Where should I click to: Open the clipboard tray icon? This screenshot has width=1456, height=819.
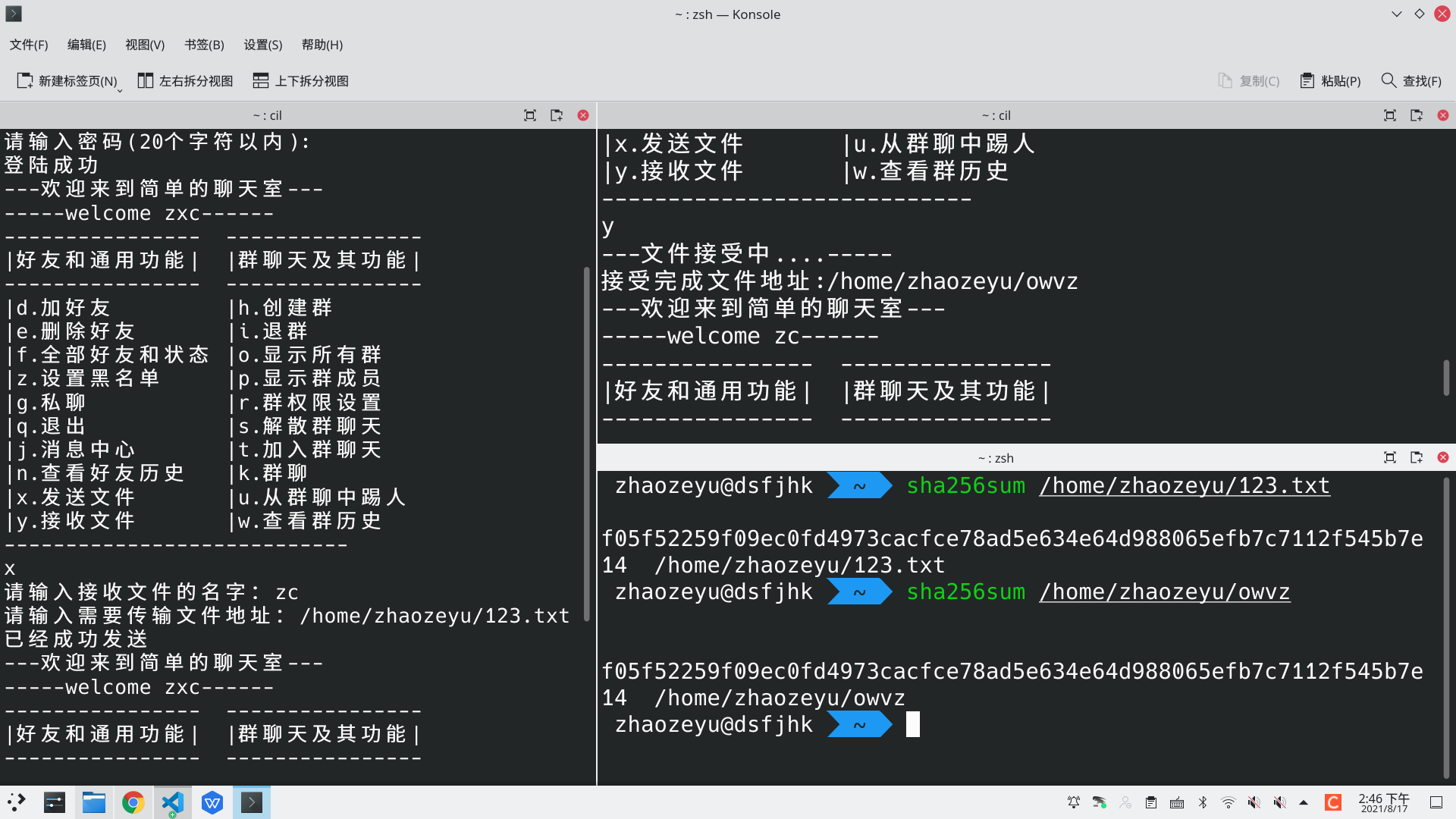(1151, 802)
